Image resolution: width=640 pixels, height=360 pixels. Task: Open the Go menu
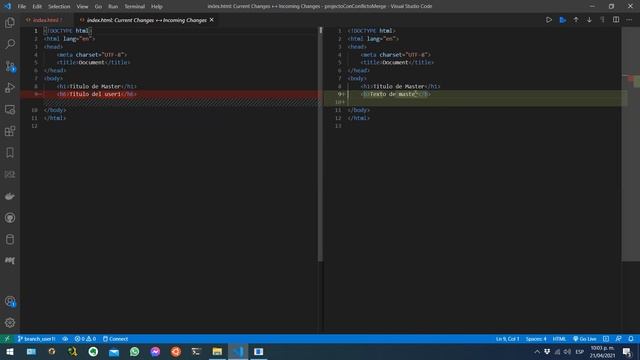point(98,7)
